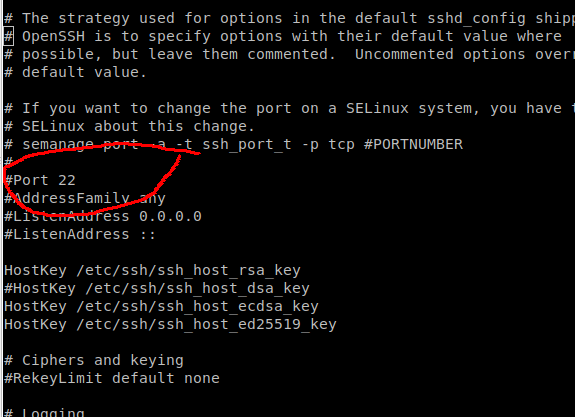The width and height of the screenshot is (575, 417).
Task: Click the '#ListenAddress 0.0.0.0' line
Action: [103, 216]
